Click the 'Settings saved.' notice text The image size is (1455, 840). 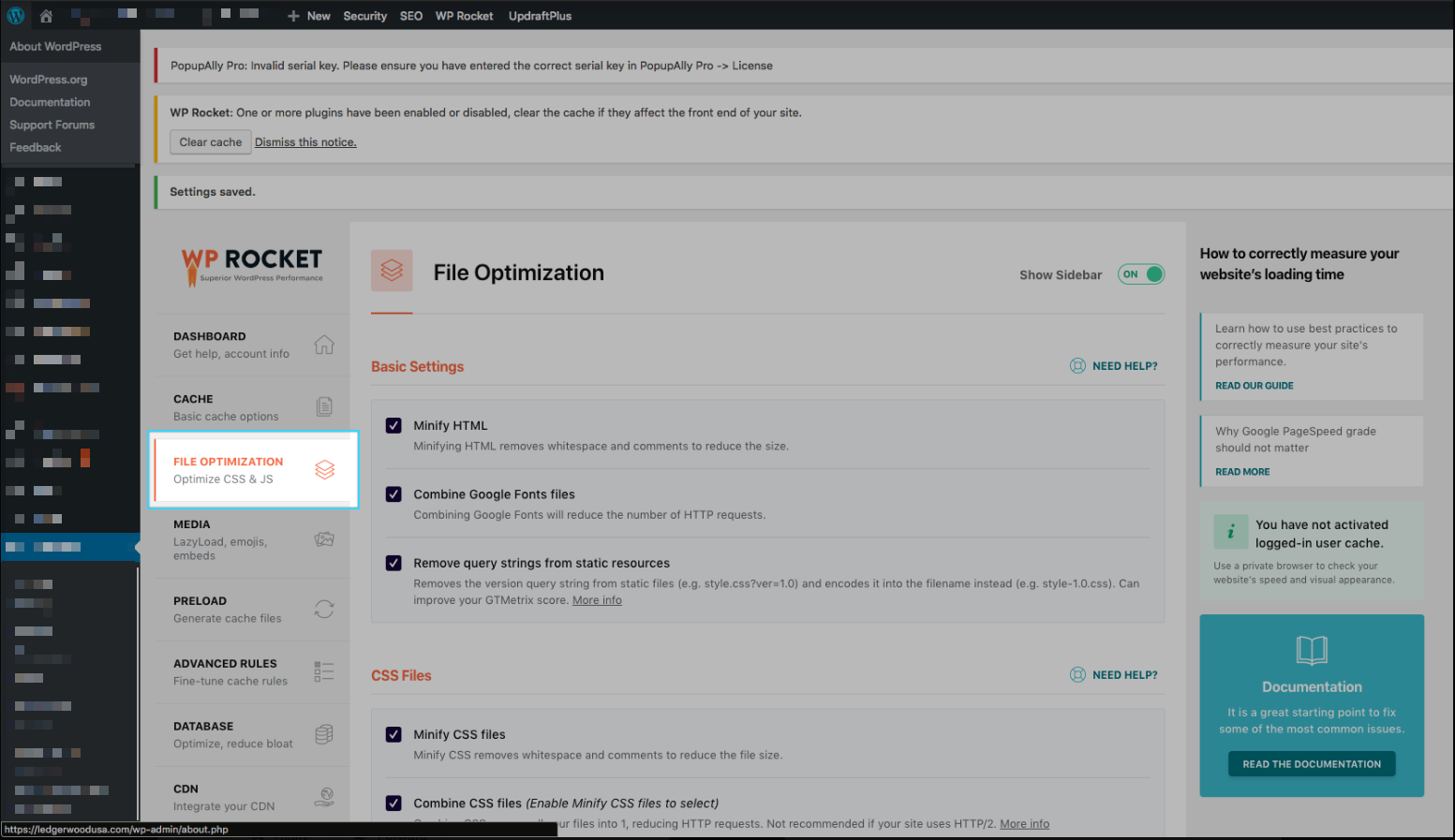click(213, 192)
